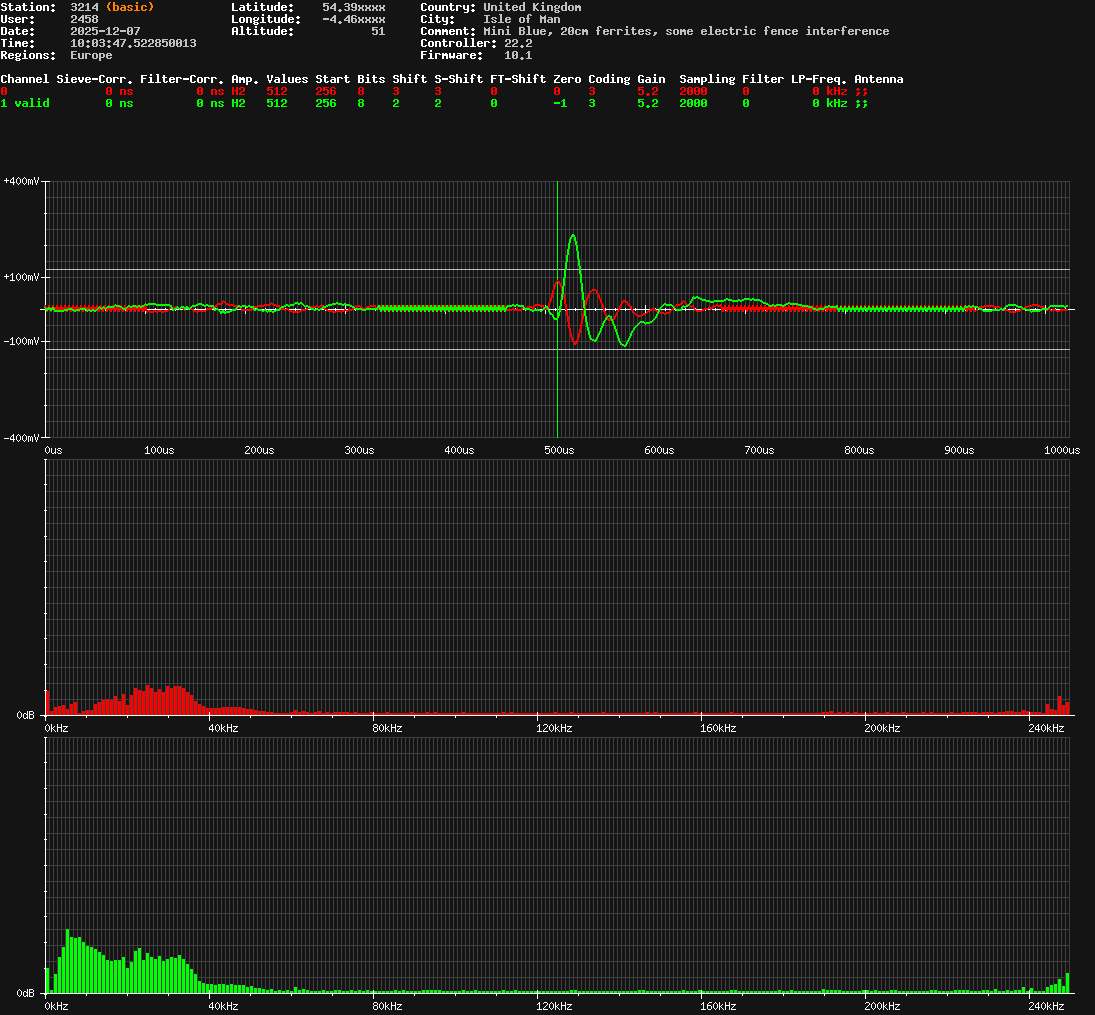Click the tall green waveform peak
The width and height of the screenshot is (1095, 1015).
point(573,237)
